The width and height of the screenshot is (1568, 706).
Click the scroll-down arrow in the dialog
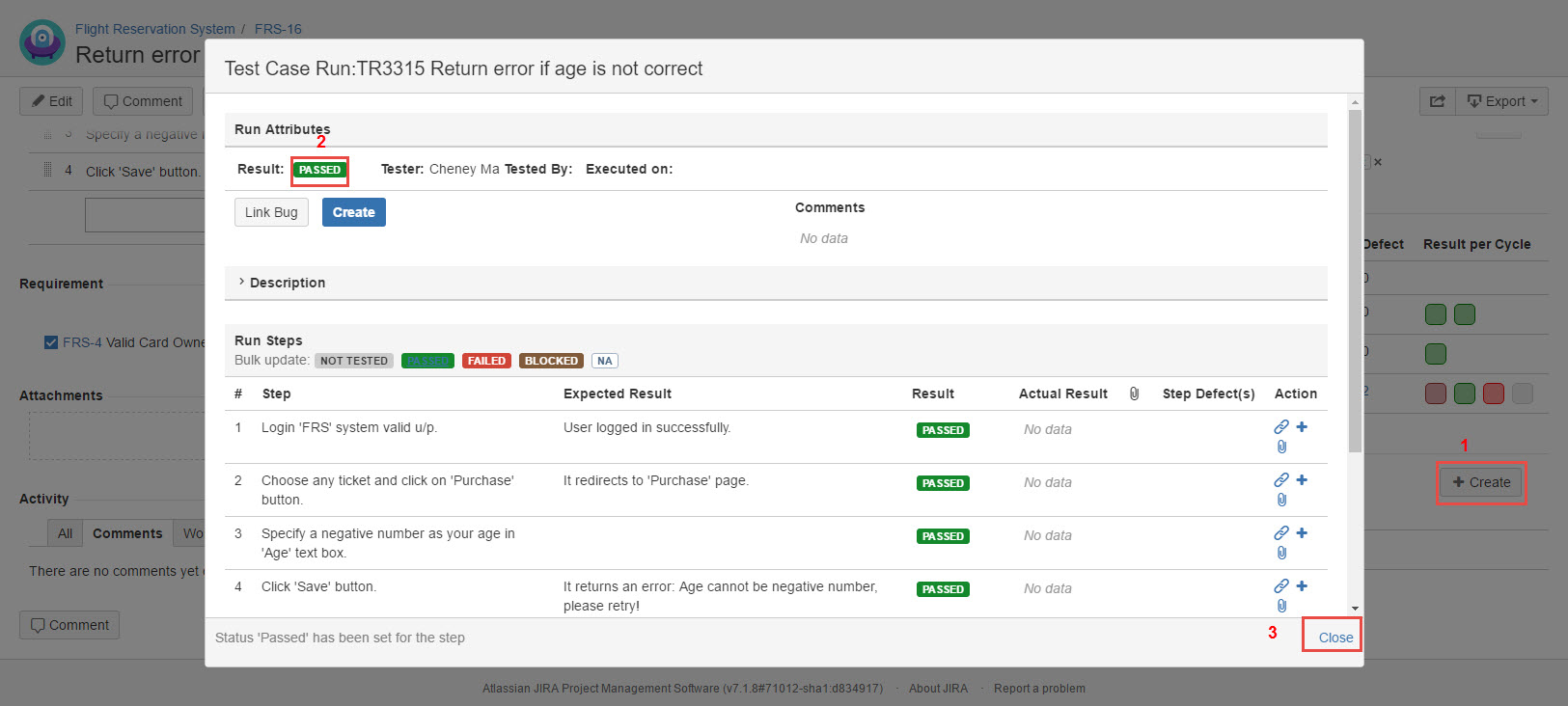click(1355, 609)
